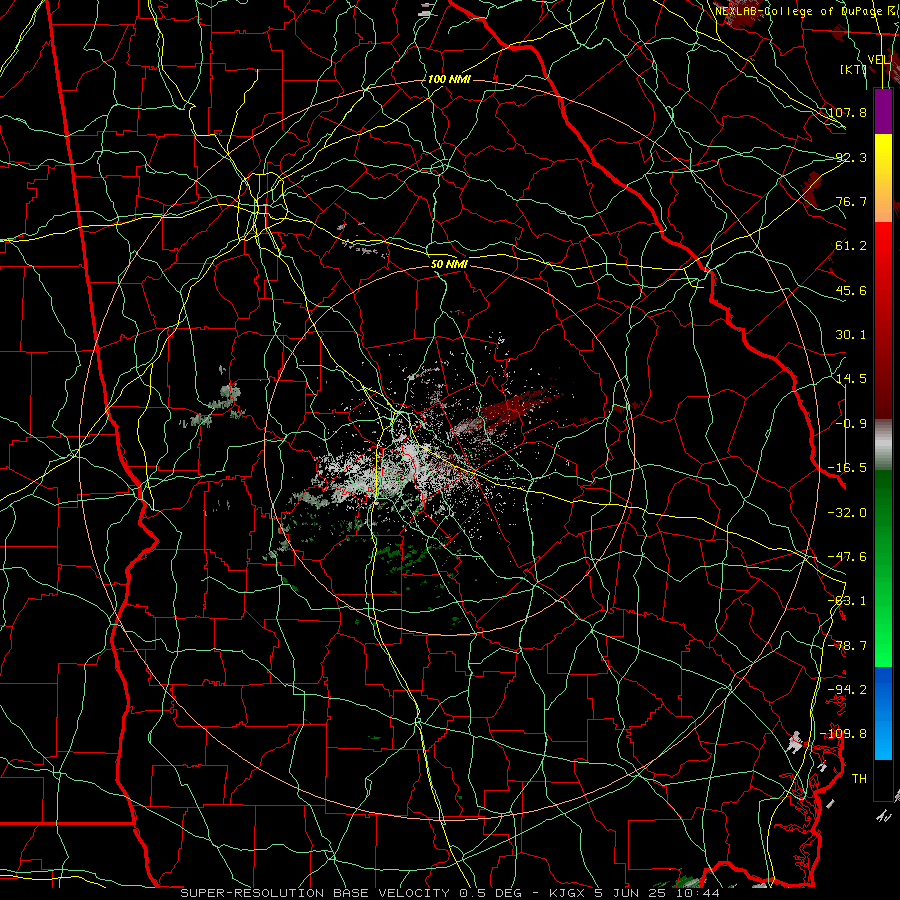Click the TH legend label
This screenshot has height=900, width=900.
click(859, 779)
